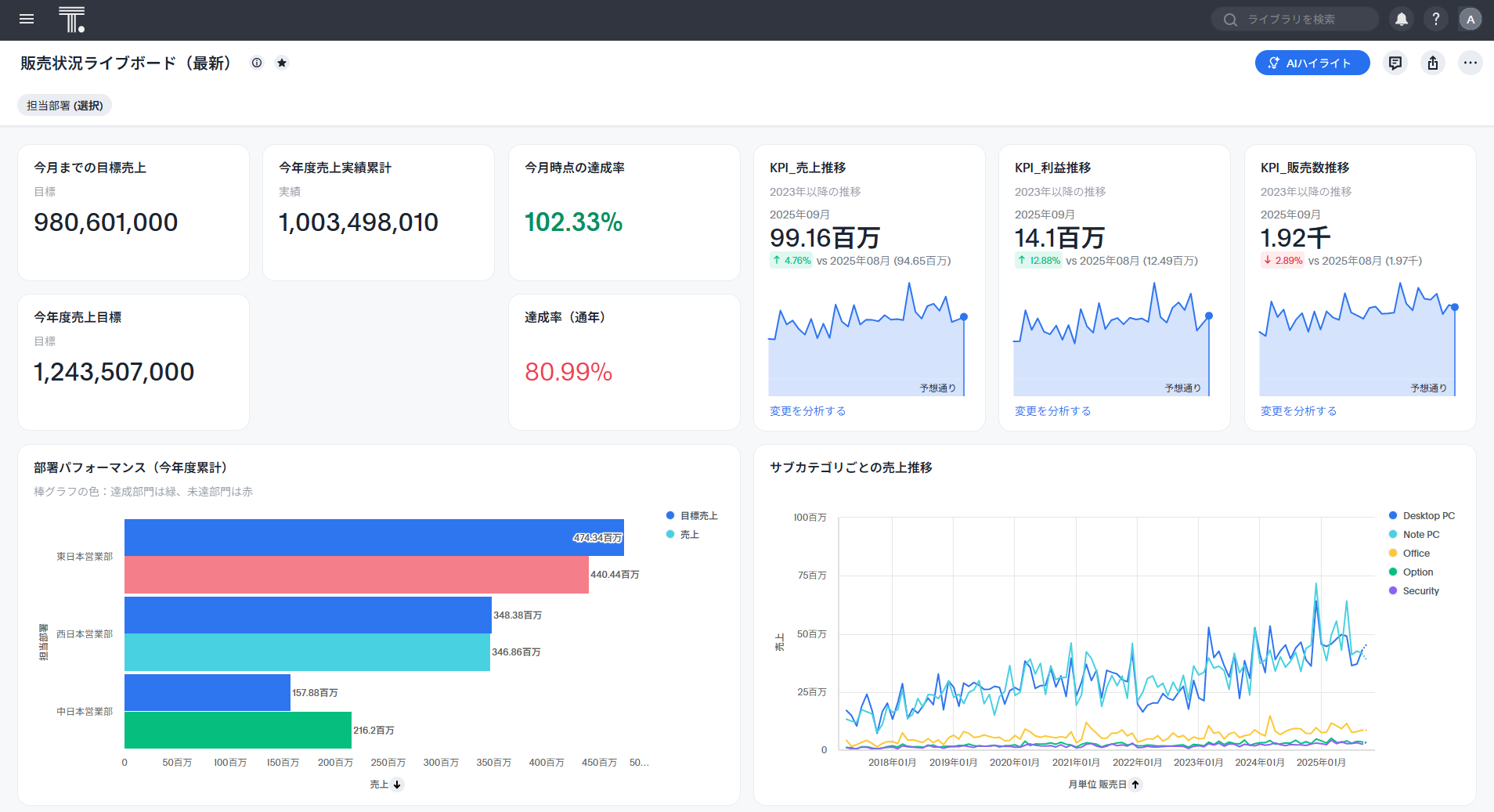Favorite the liveboard with star icon
The image size is (1494, 812).
[x=282, y=63]
